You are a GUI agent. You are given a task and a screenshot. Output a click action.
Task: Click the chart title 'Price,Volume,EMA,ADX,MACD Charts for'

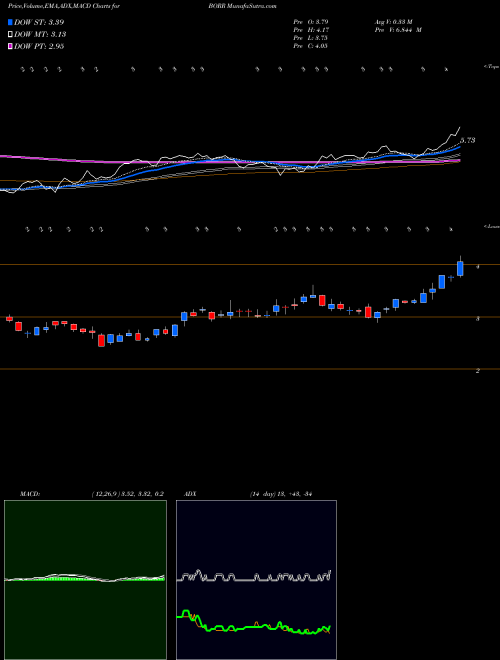click(x=64, y=6)
